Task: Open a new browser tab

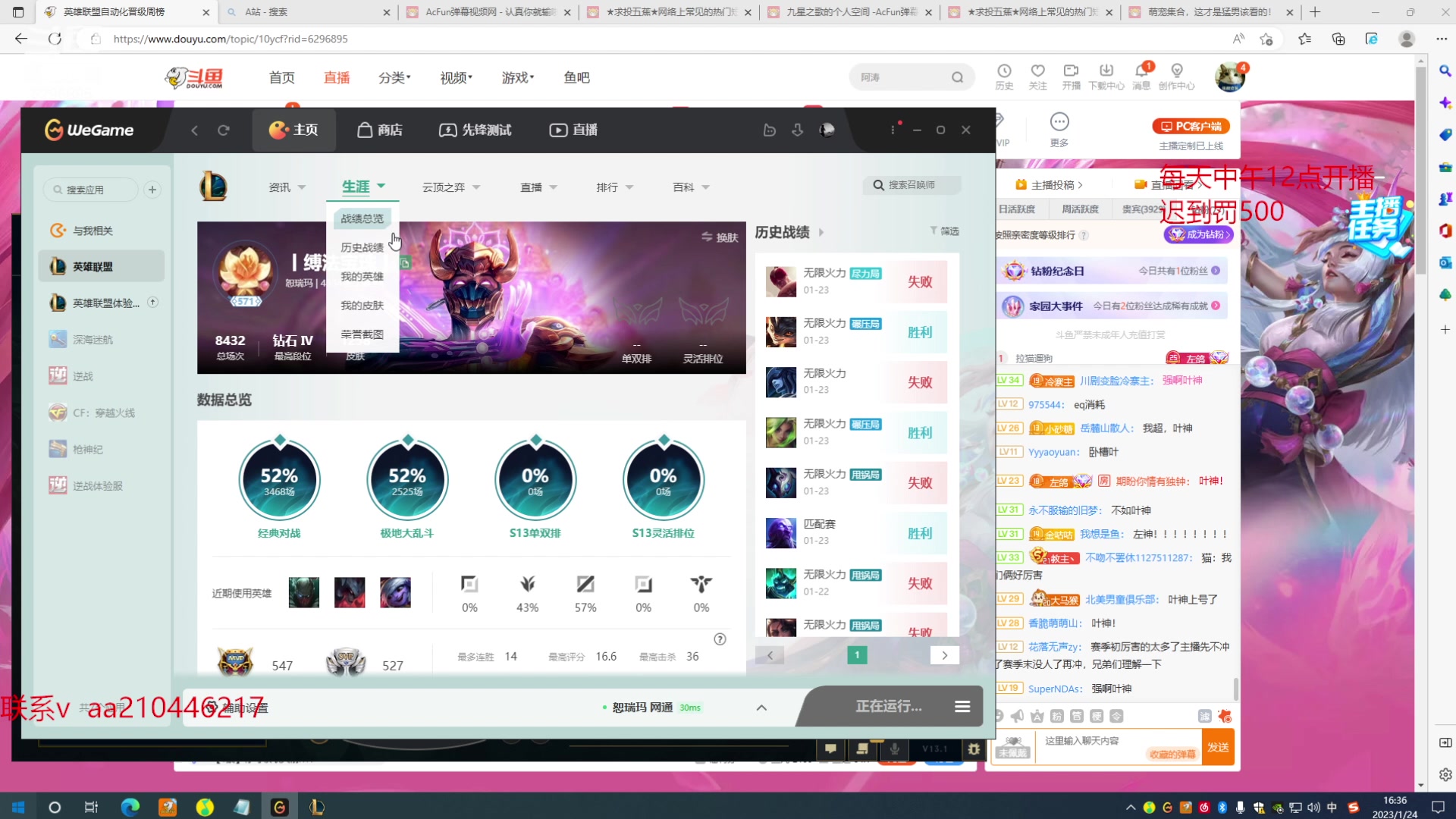Action: click(x=1315, y=12)
